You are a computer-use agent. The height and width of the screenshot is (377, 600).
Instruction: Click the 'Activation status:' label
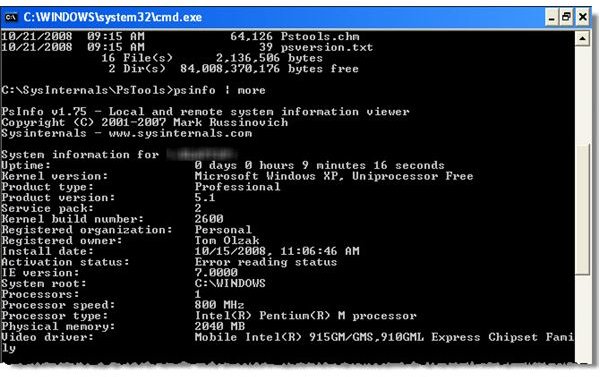(65, 262)
